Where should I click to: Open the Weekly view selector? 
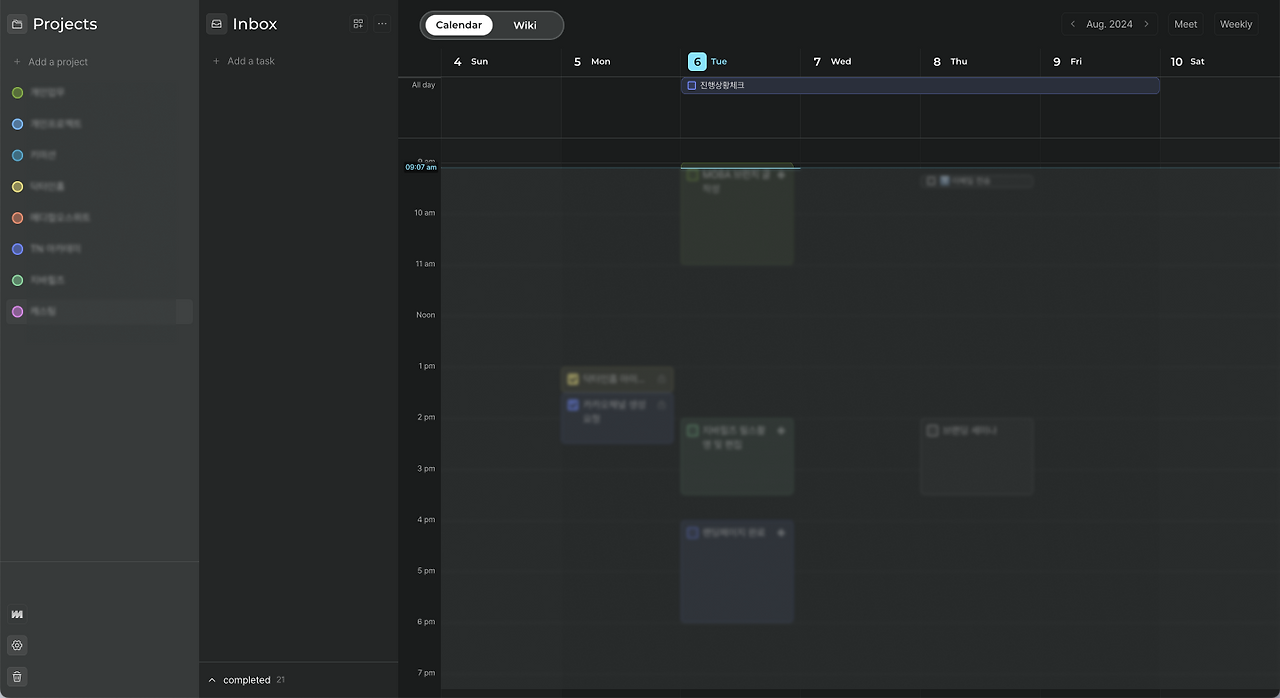pos(1236,24)
